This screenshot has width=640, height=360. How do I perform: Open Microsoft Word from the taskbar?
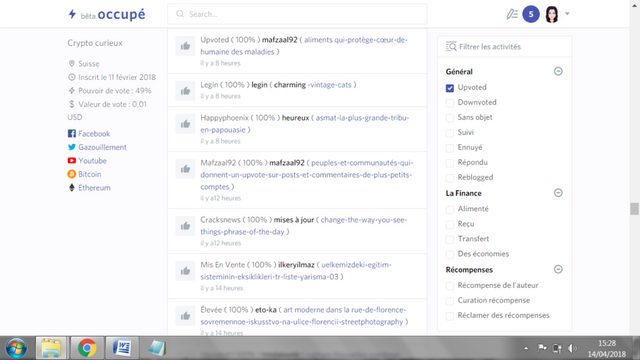[122, 348]
